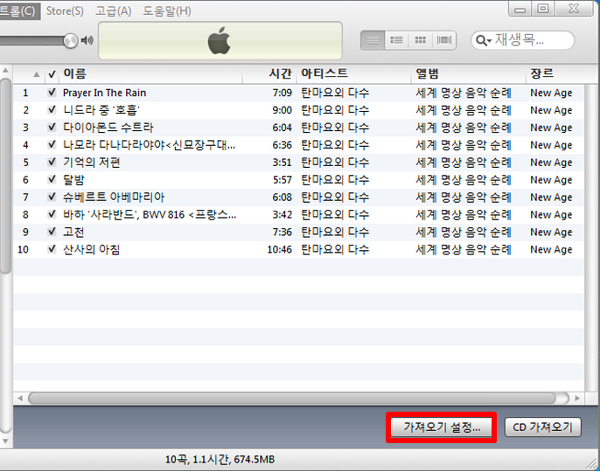Click the horizontal scrollbar right arrow
Viewport: 600px width, 472px height.
[577, 399]
